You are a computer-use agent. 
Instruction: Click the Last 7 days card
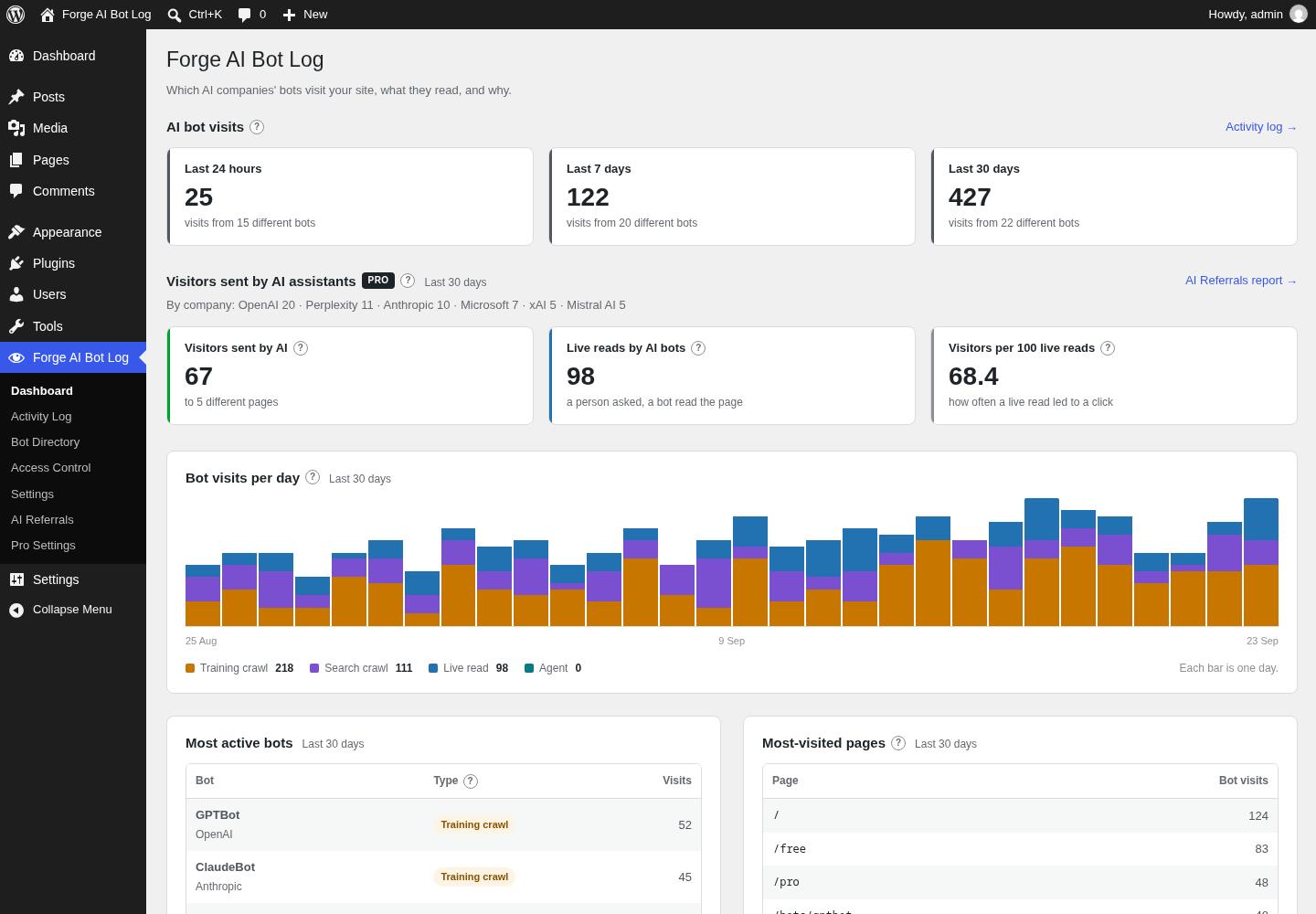732,197
